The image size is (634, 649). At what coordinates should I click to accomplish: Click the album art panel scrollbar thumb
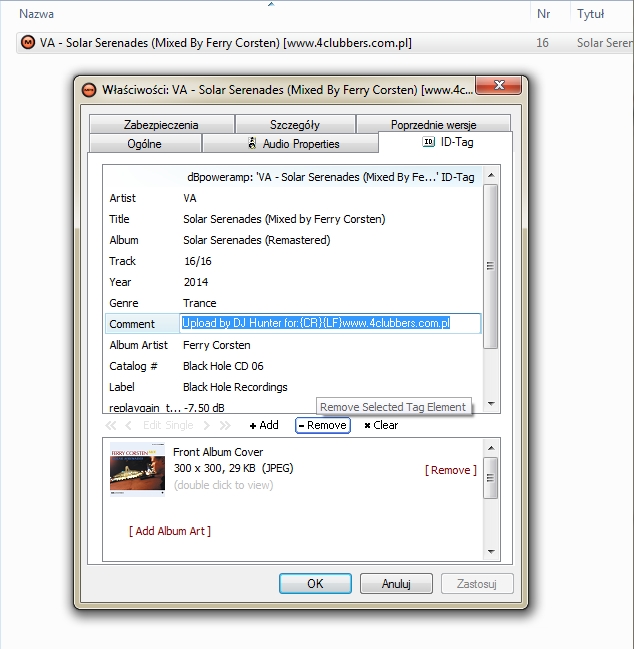tap(490, 478)
